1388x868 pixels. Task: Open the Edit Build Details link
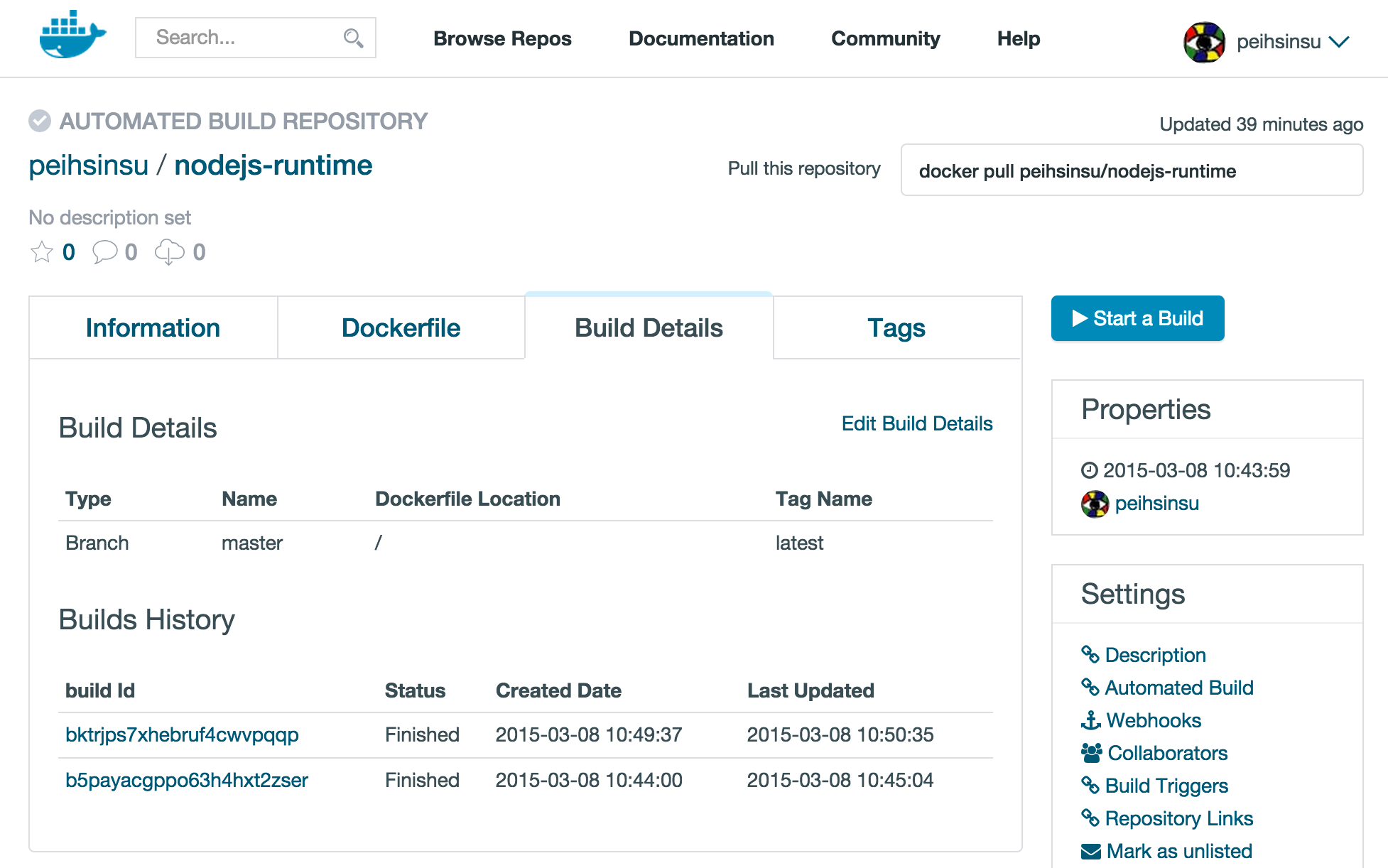point(916,424)
